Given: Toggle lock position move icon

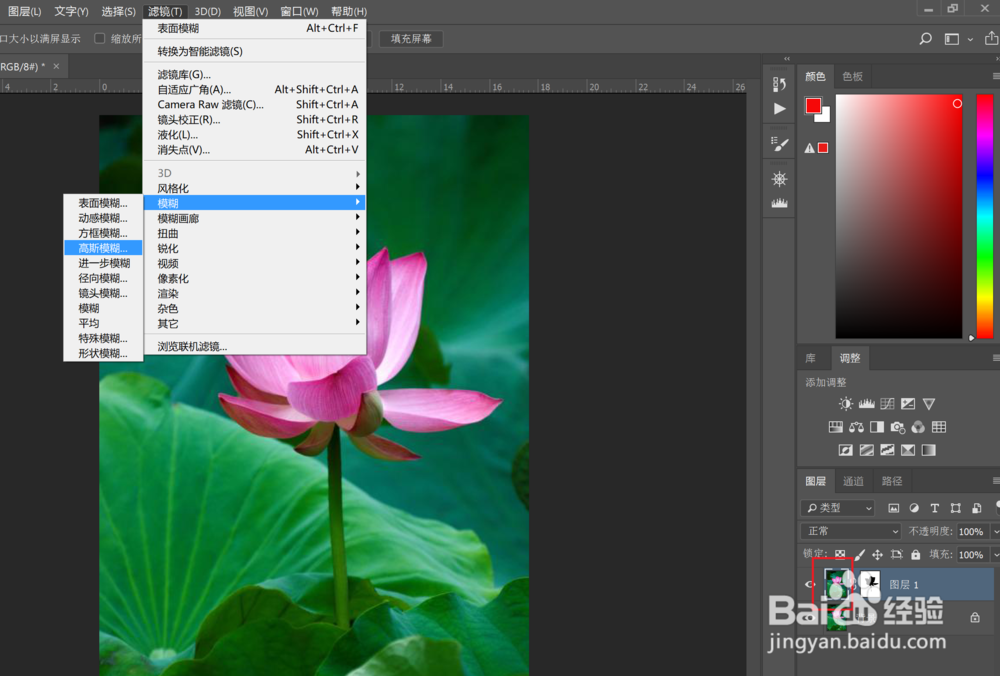Looking at the screenshot, I should click(x=878, y=554).
